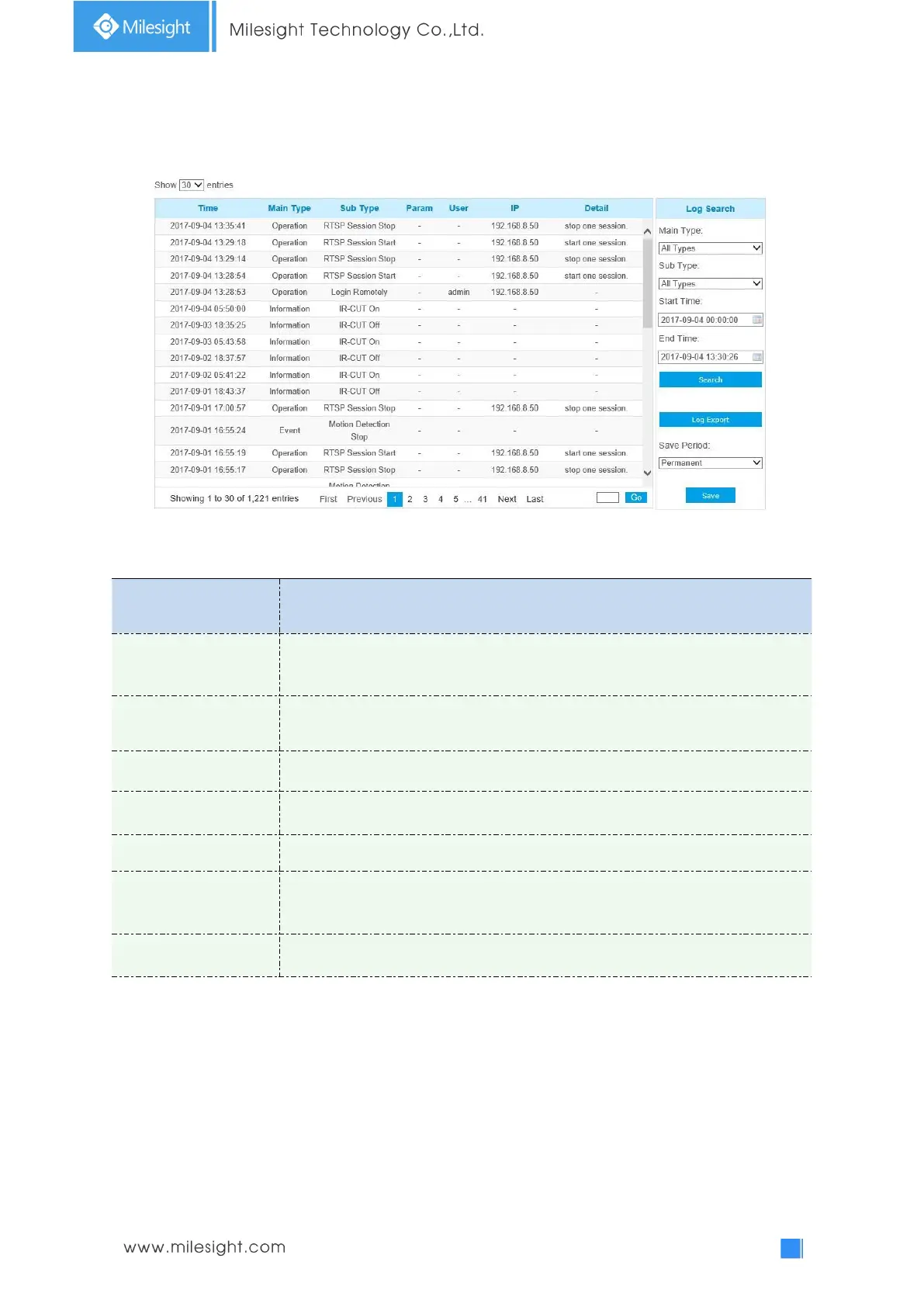Click the blue Search button

pos(711,380)
